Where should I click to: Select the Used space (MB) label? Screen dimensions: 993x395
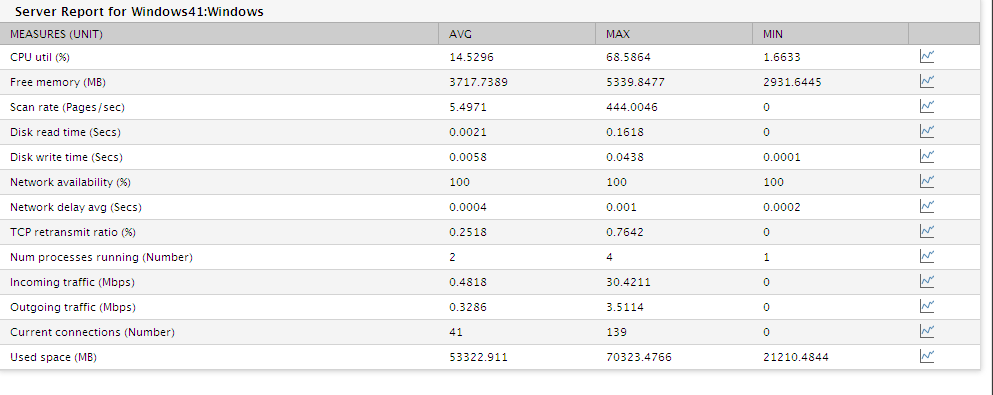point(53,357)
